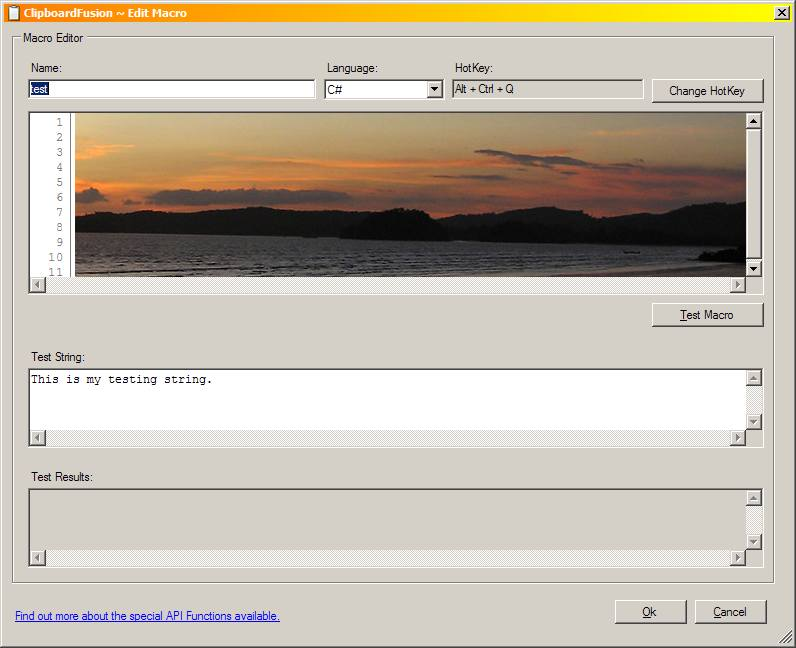
Task: Click the Change HotKey button
Action: point(707,91)
